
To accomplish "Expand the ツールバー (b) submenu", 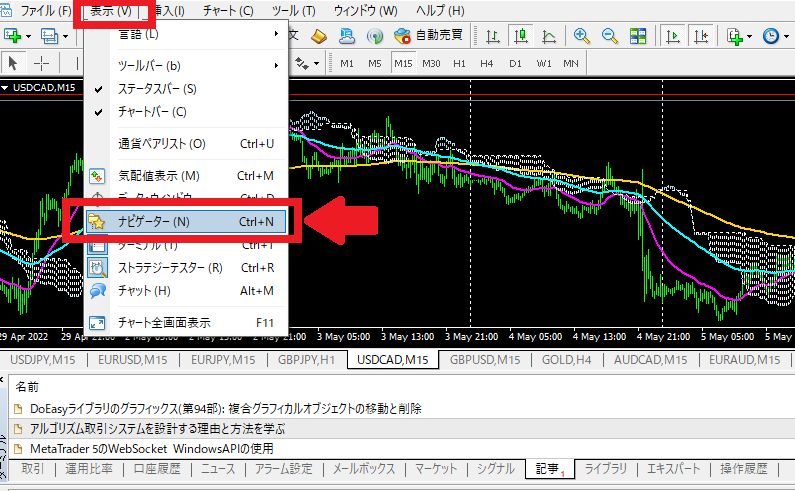I will pyautogui.click(x=186, y=65).
